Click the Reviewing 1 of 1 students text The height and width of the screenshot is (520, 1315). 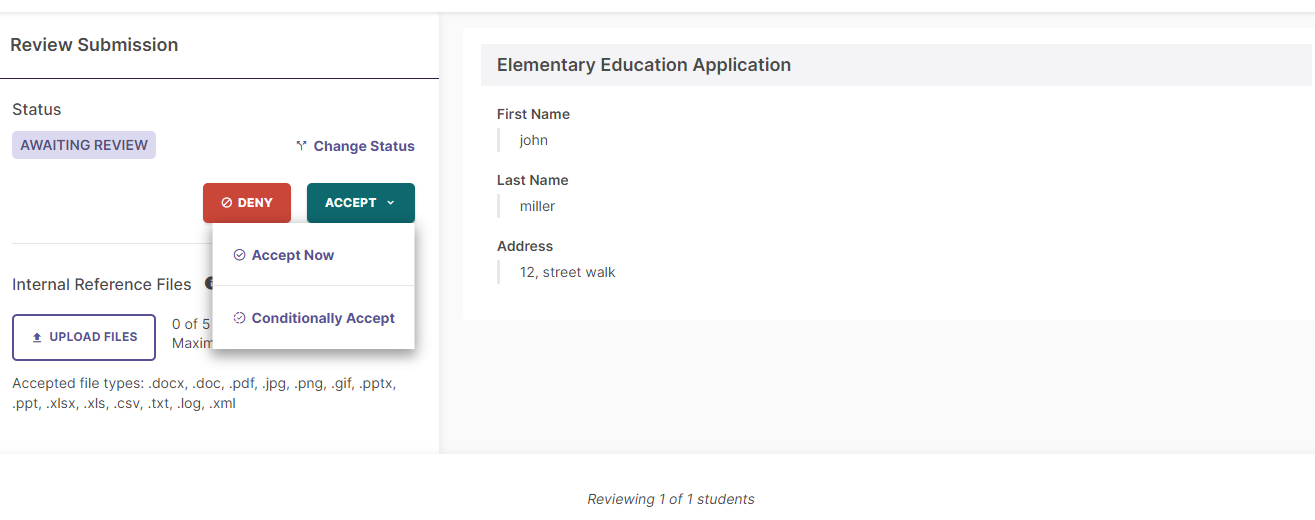point(671,499)
